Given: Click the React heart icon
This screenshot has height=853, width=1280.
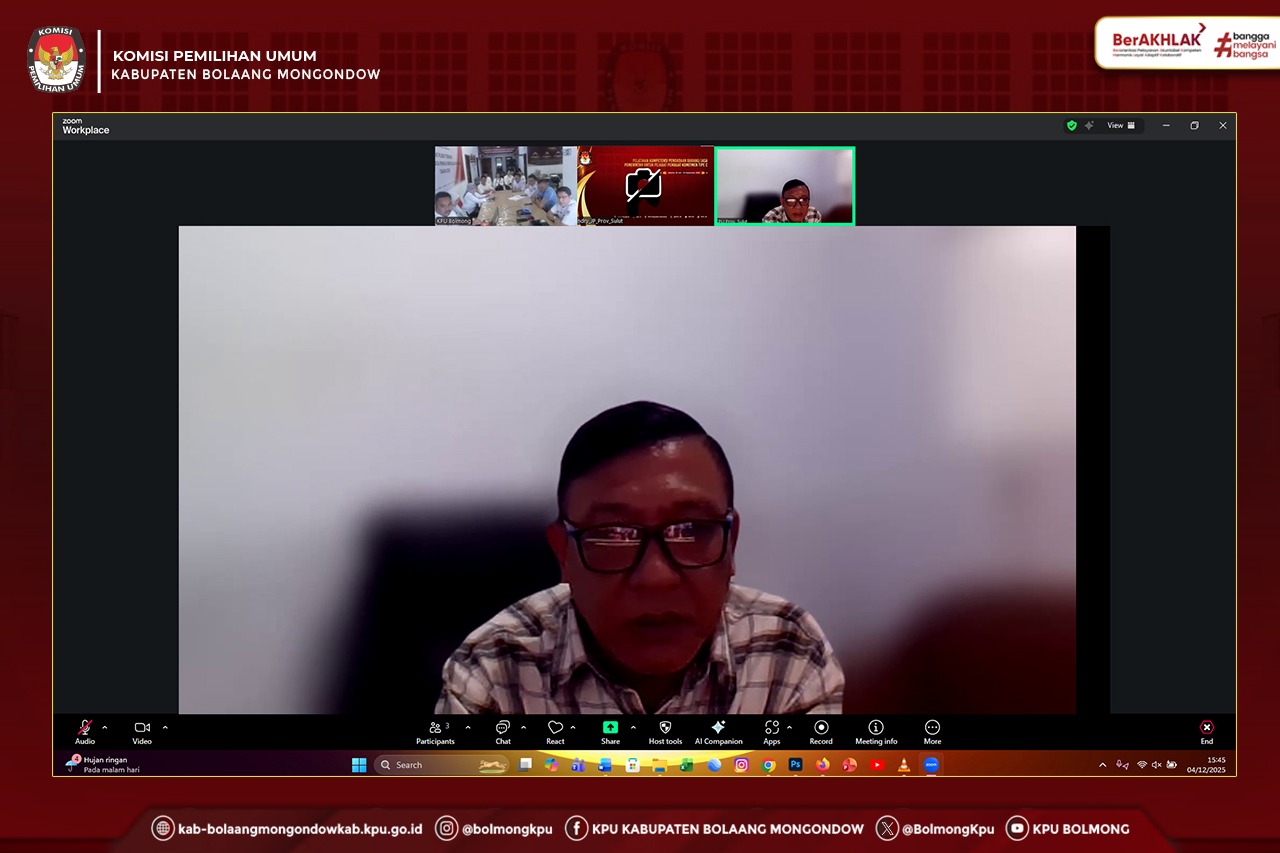Looking at the screenshot, I should (555, 729).
